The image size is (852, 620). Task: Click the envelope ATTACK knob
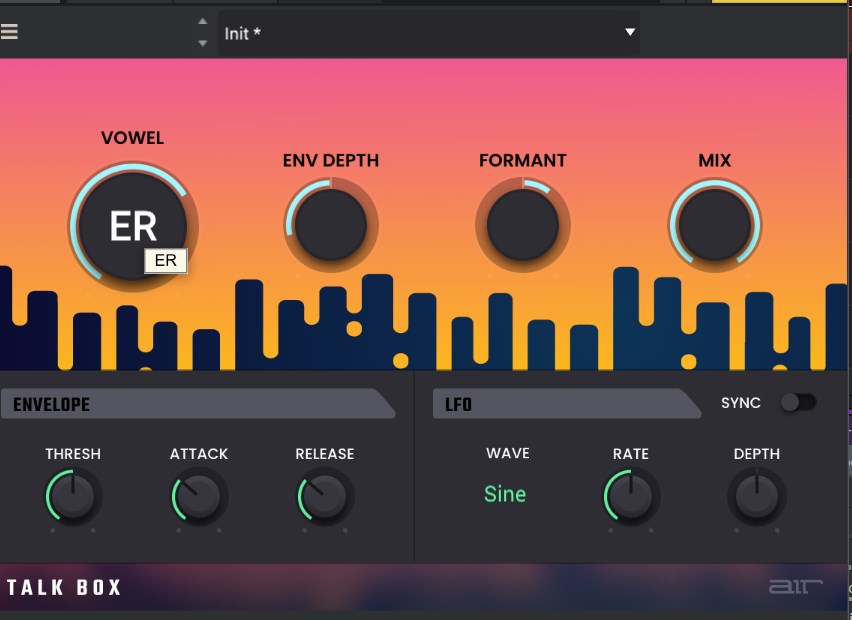point(199,496)
